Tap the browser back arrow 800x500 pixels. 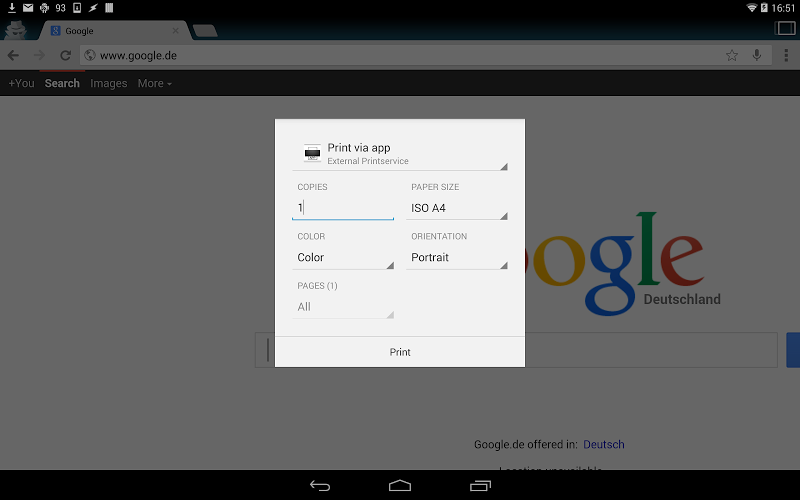point(13,55)
